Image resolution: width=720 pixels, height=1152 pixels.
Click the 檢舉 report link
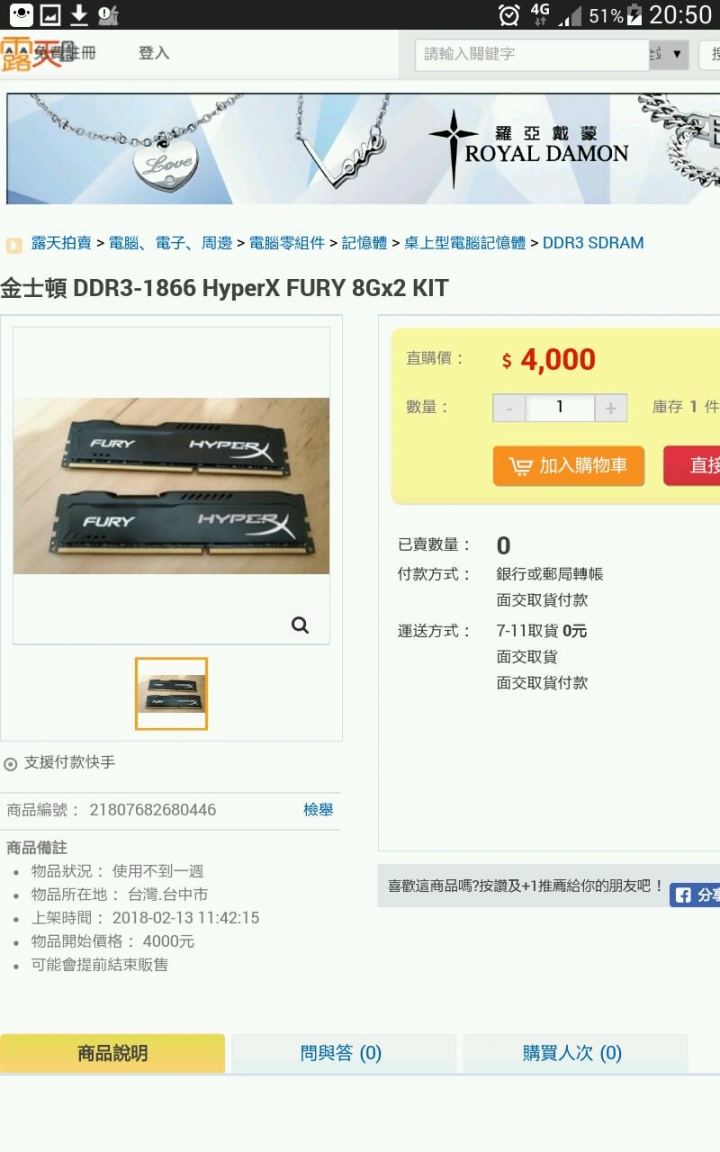318,810
